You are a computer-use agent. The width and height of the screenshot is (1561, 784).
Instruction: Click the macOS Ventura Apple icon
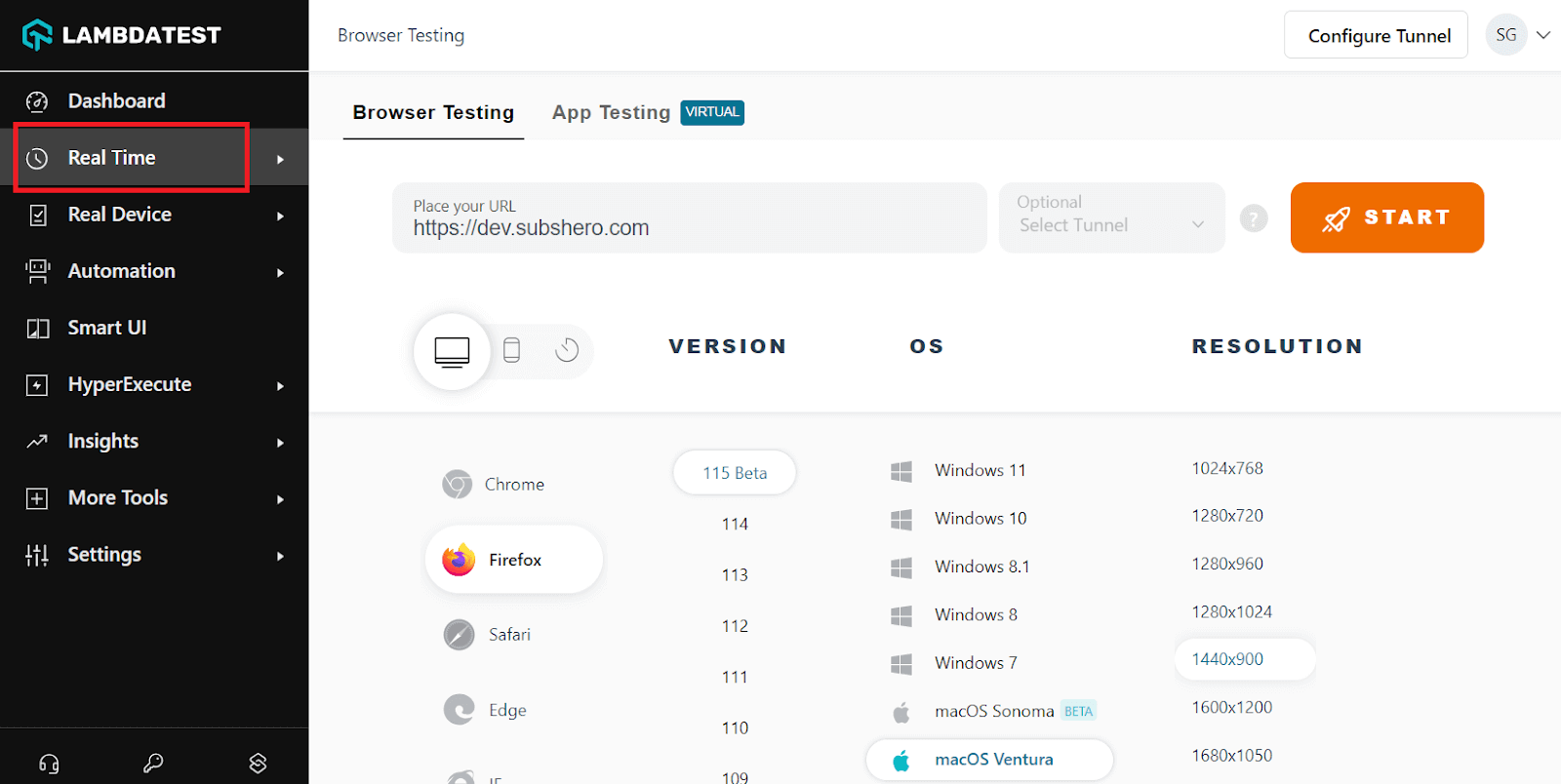point(901,761)
